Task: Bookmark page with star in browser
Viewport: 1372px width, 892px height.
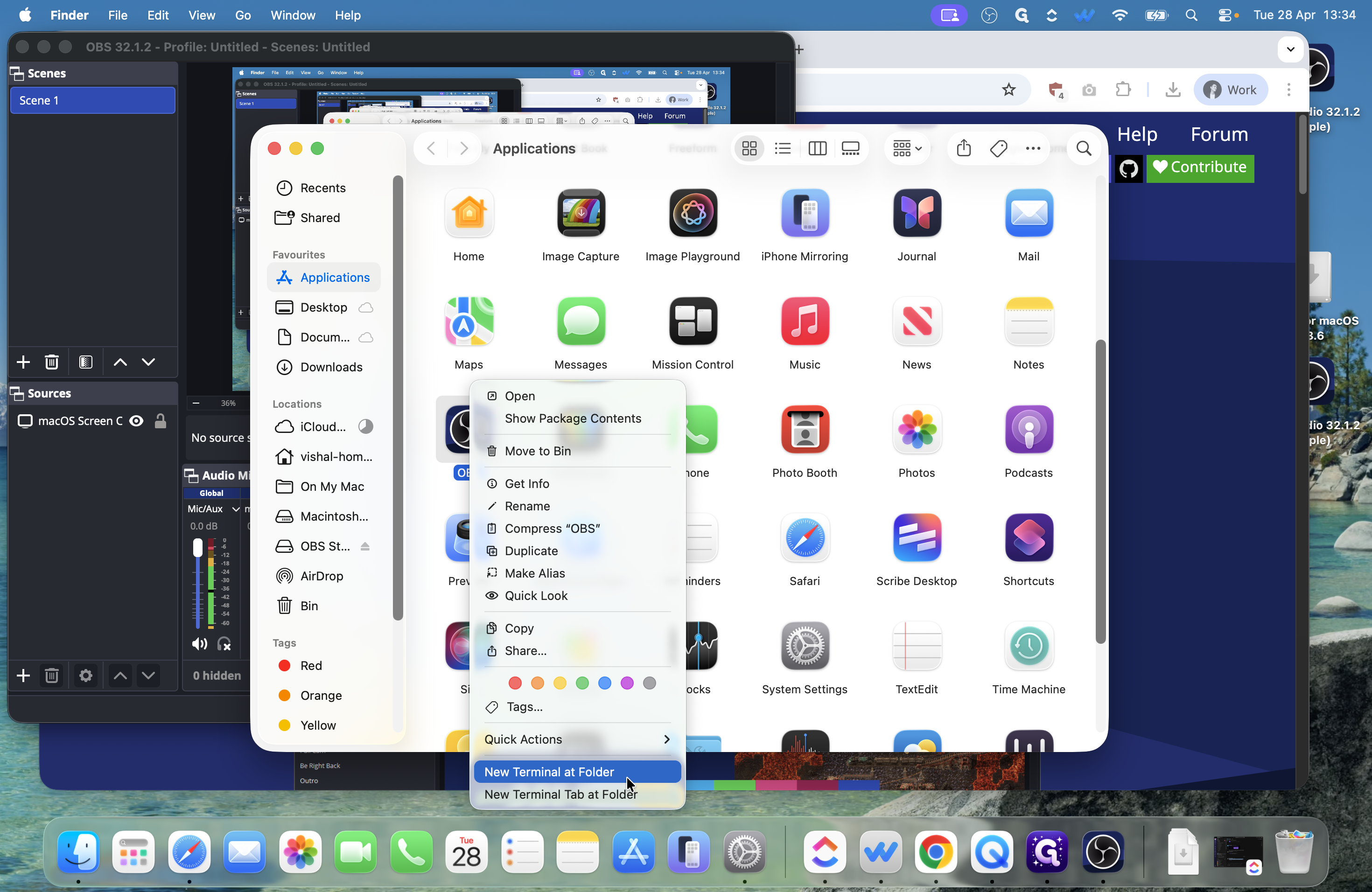Action: pyautogui.click(x=1008, y=89)
